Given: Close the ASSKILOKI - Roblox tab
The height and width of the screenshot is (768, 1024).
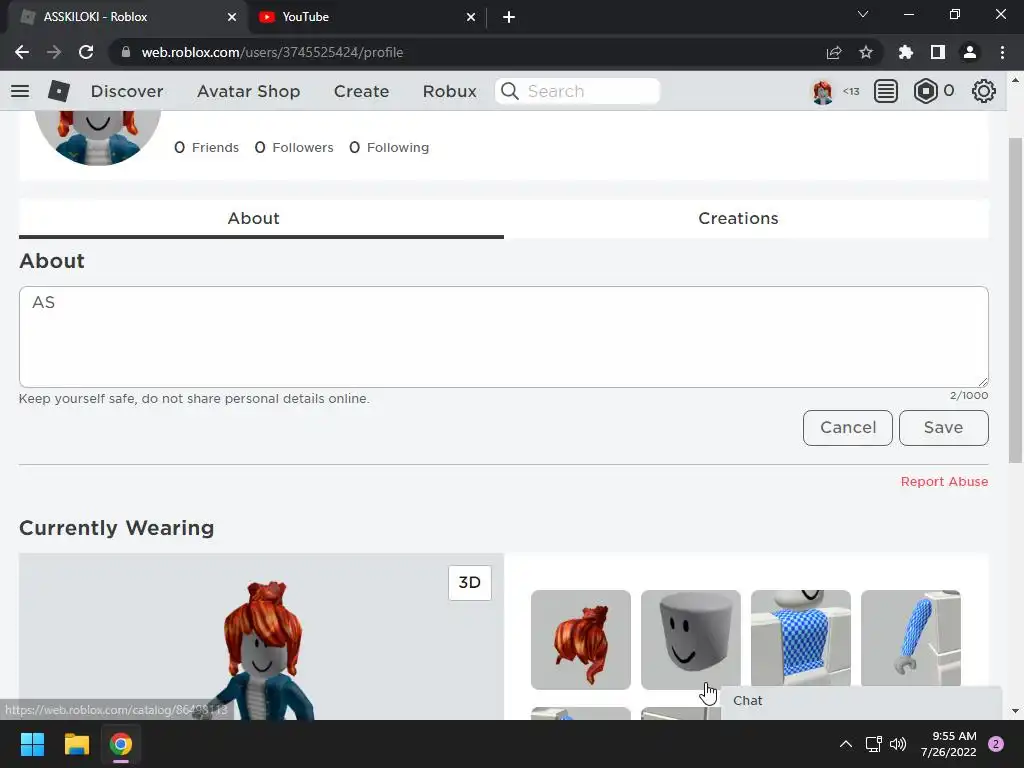Looking at the screenshot, I should [232, 17].
